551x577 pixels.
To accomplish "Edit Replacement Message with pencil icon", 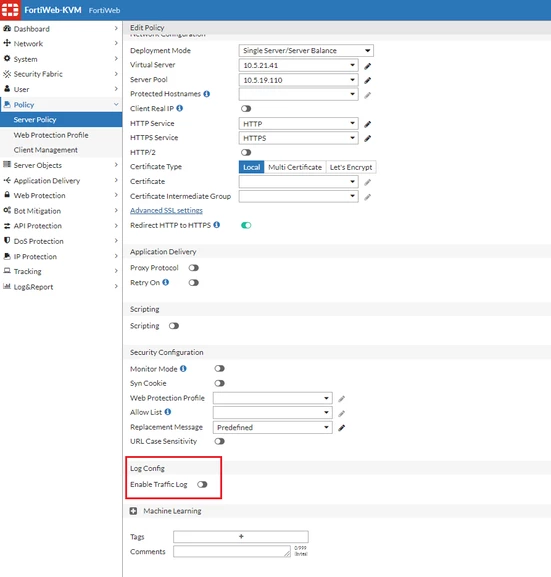I will point(342,428).
